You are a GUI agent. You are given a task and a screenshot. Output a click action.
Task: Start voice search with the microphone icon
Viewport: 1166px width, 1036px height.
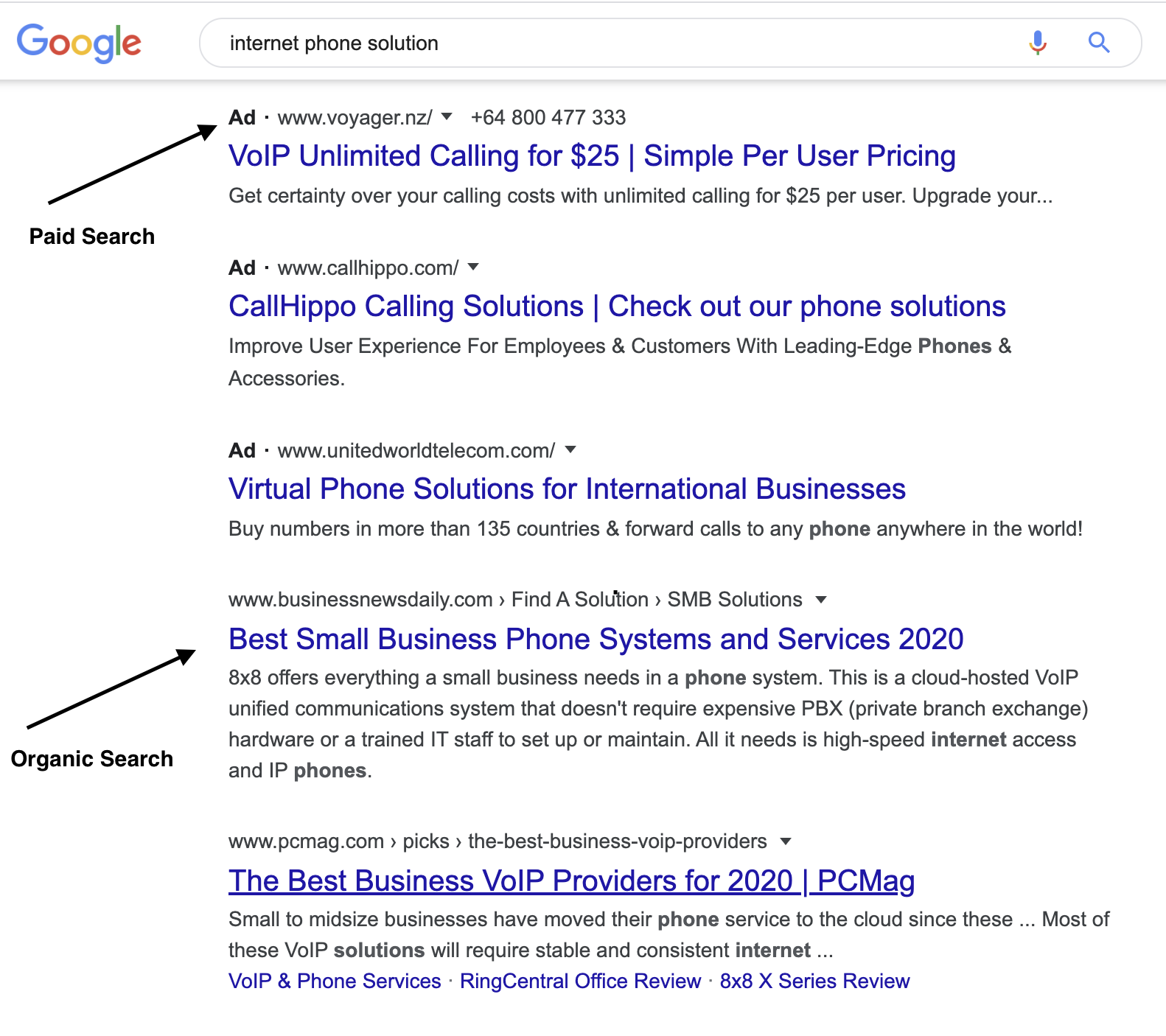click(x=1038, y=43)
